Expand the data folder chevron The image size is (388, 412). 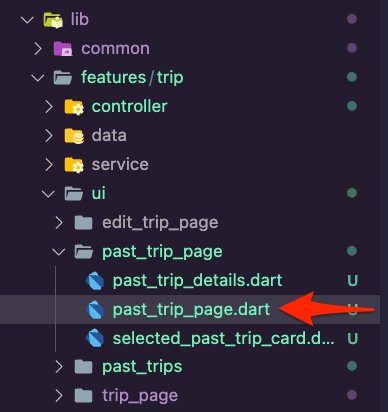[x=49, y=136]
